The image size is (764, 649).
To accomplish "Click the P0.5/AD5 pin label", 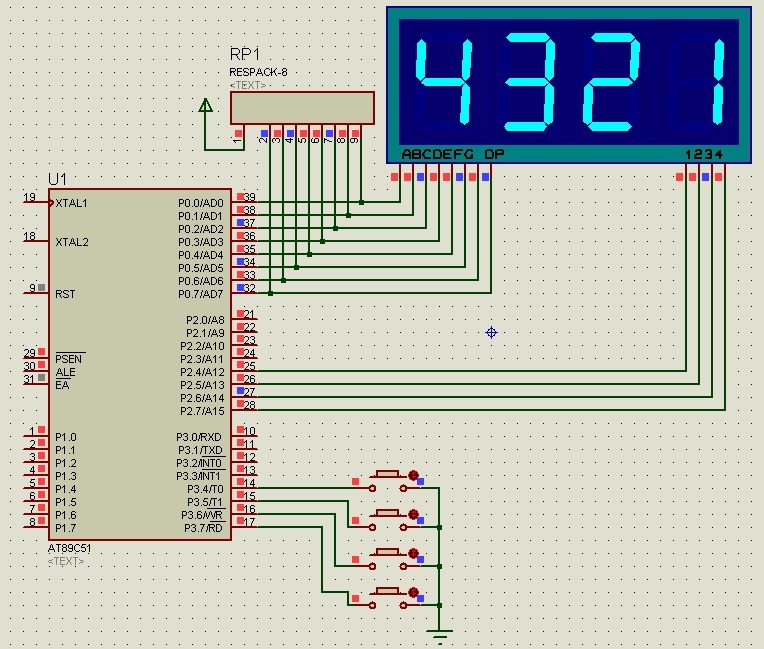I will tap(201, 268).
